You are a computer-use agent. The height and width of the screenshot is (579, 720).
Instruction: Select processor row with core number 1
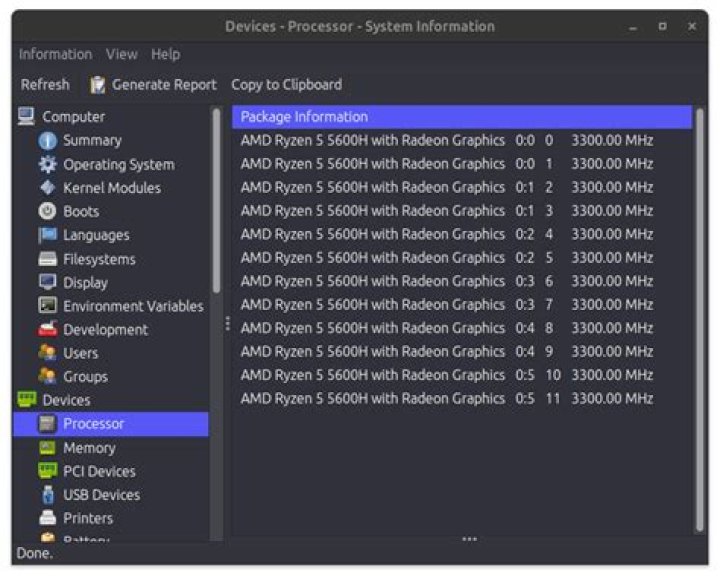[x=461, y=163]
